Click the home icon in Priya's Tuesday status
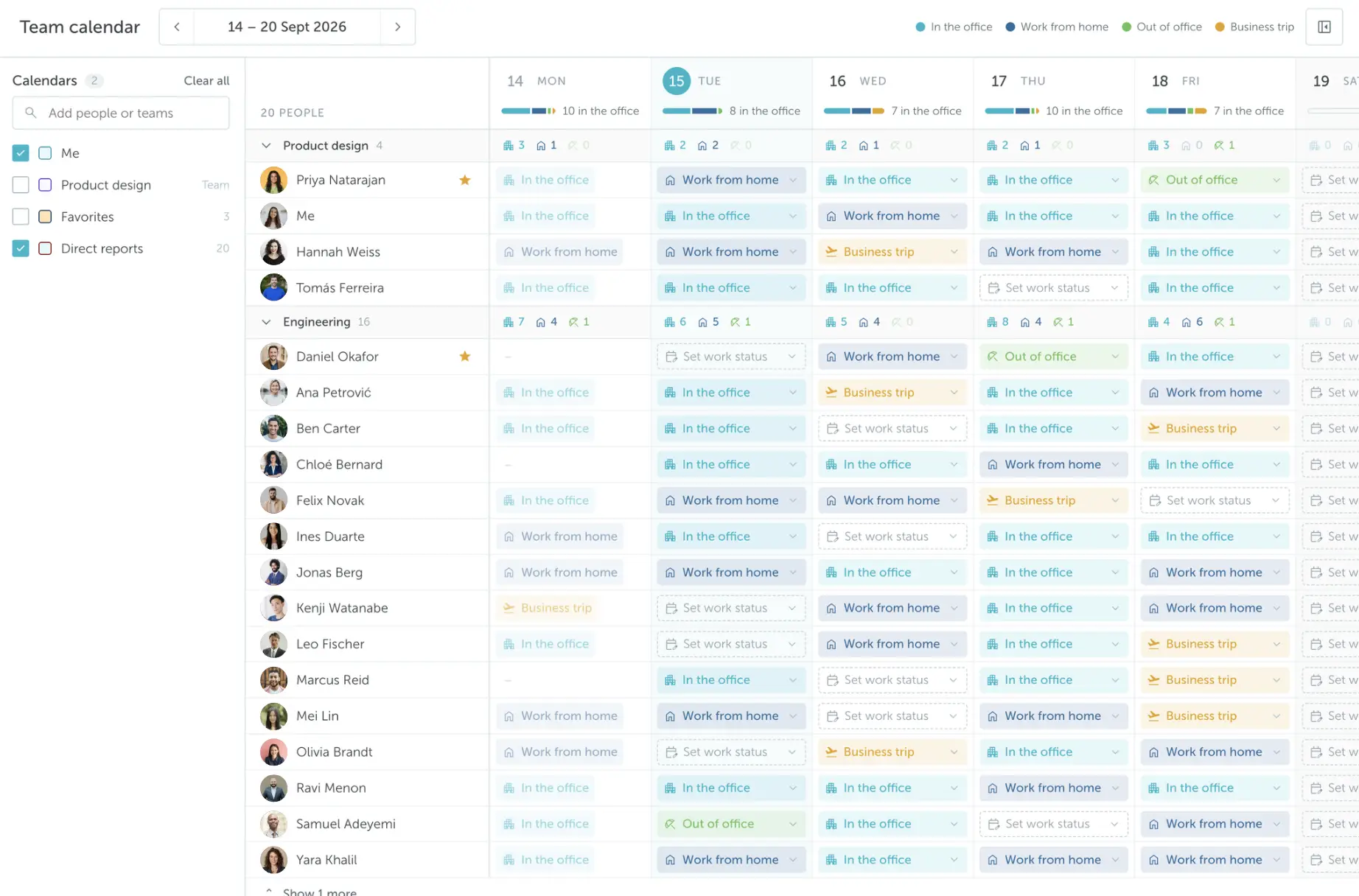This screenshot has width=1359, height=896. pos(670,180)
